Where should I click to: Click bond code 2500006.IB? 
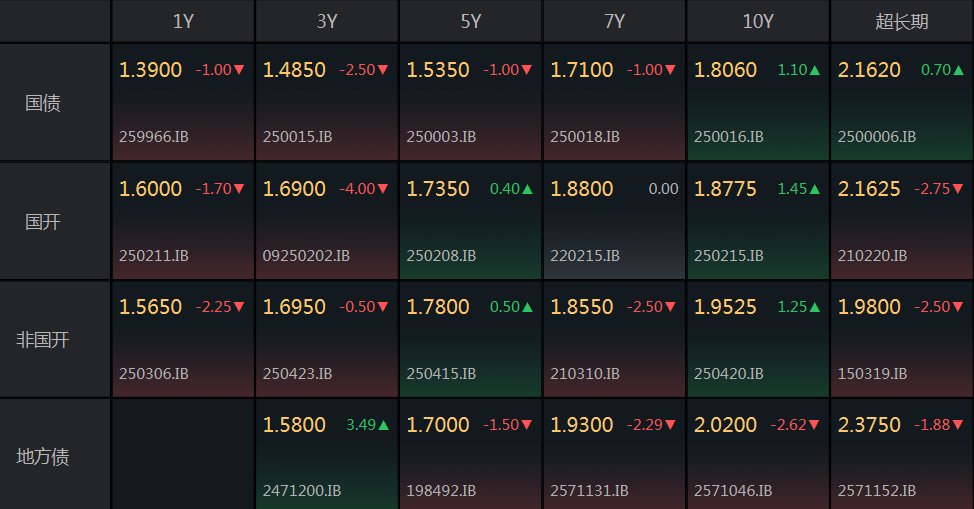pos(876,137)
